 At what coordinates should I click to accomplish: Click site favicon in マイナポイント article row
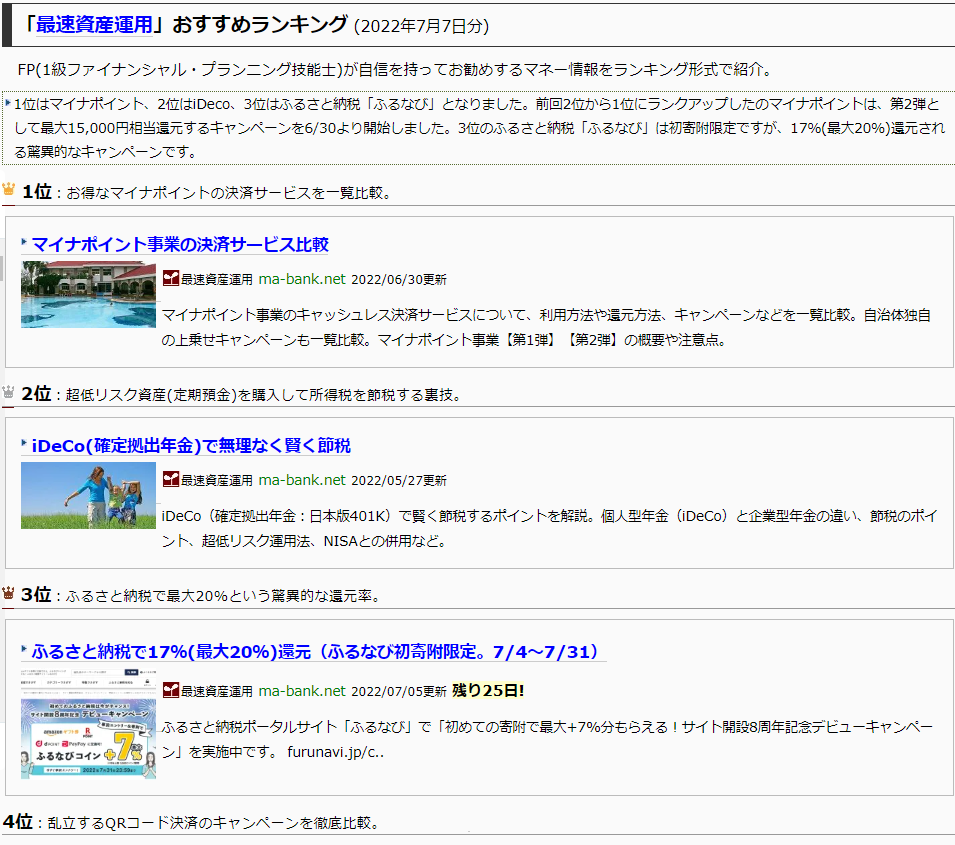coord(171,278)
